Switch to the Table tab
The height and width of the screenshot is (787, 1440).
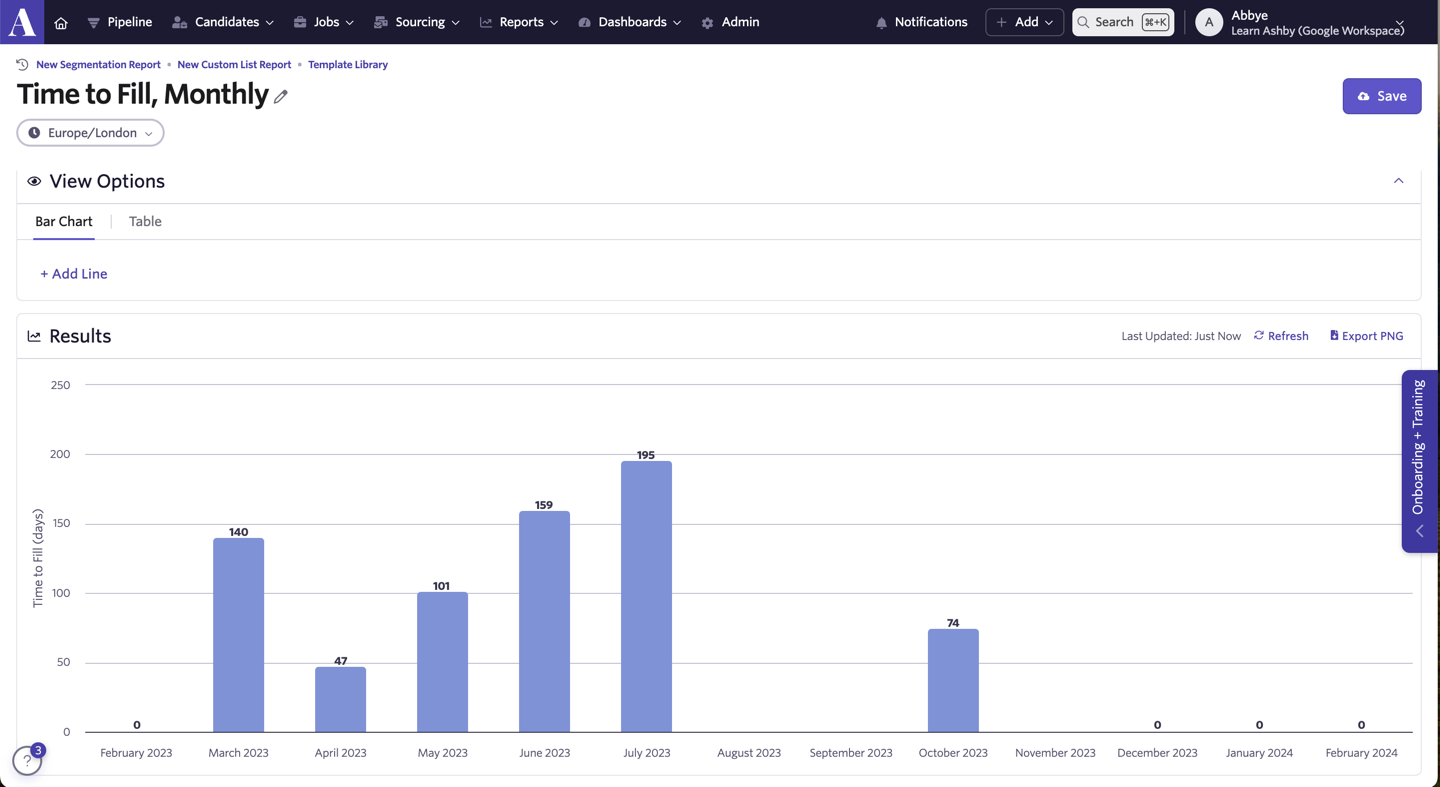coord(145,222)
